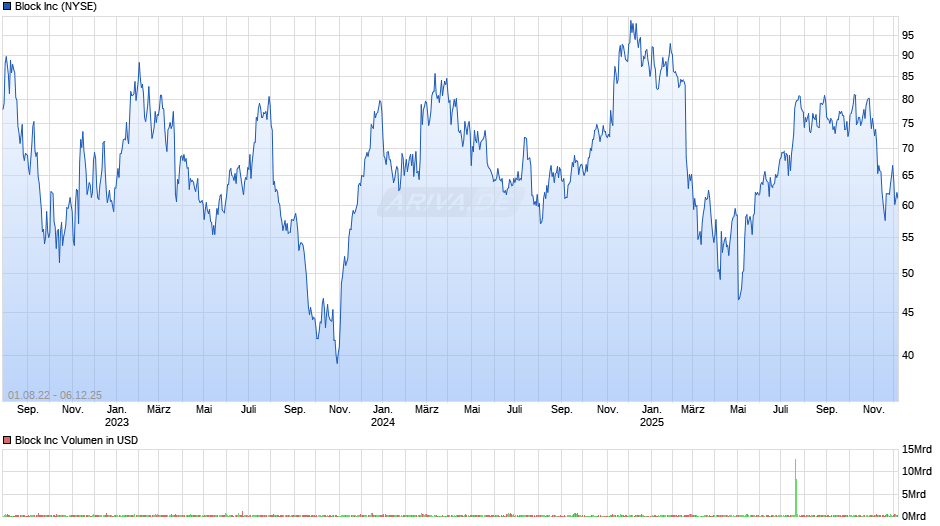The width and height of the screenshot is (940, 526).
Task: Click the 'Jan.' label above 2024
Action: click(383, 409)
